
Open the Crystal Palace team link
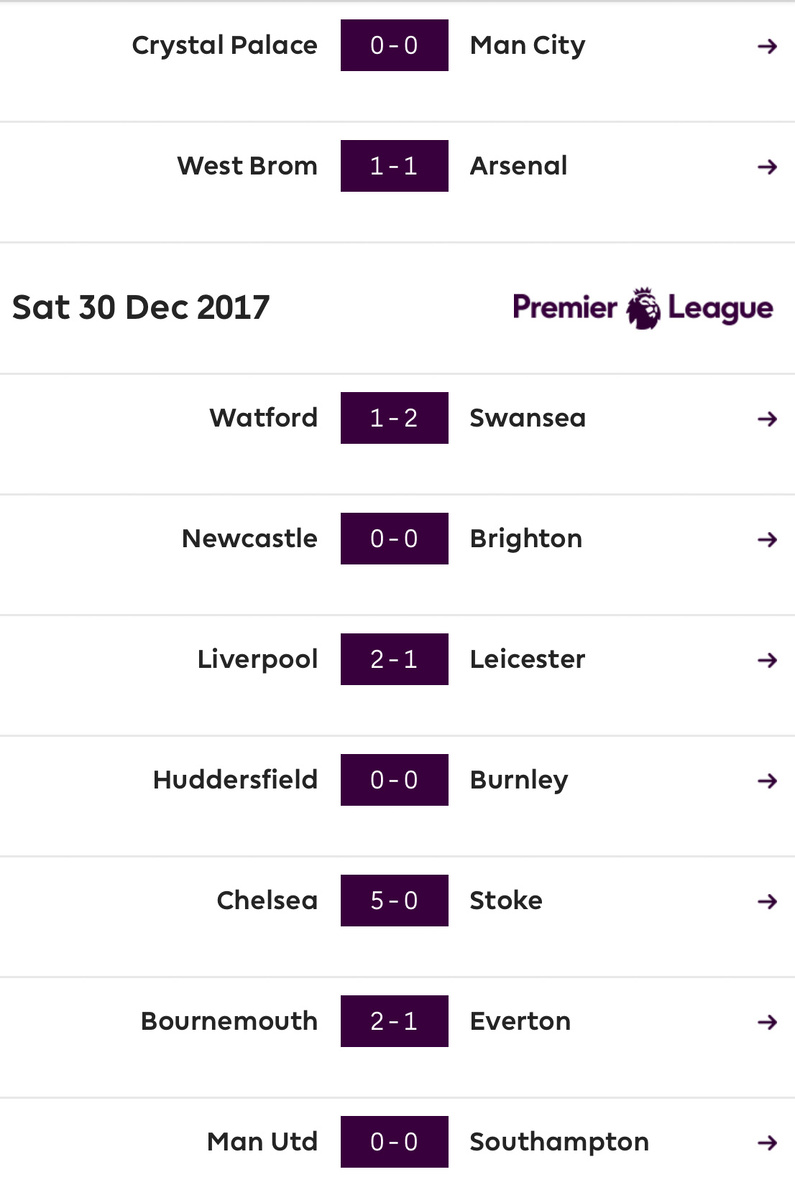[225, 46]
